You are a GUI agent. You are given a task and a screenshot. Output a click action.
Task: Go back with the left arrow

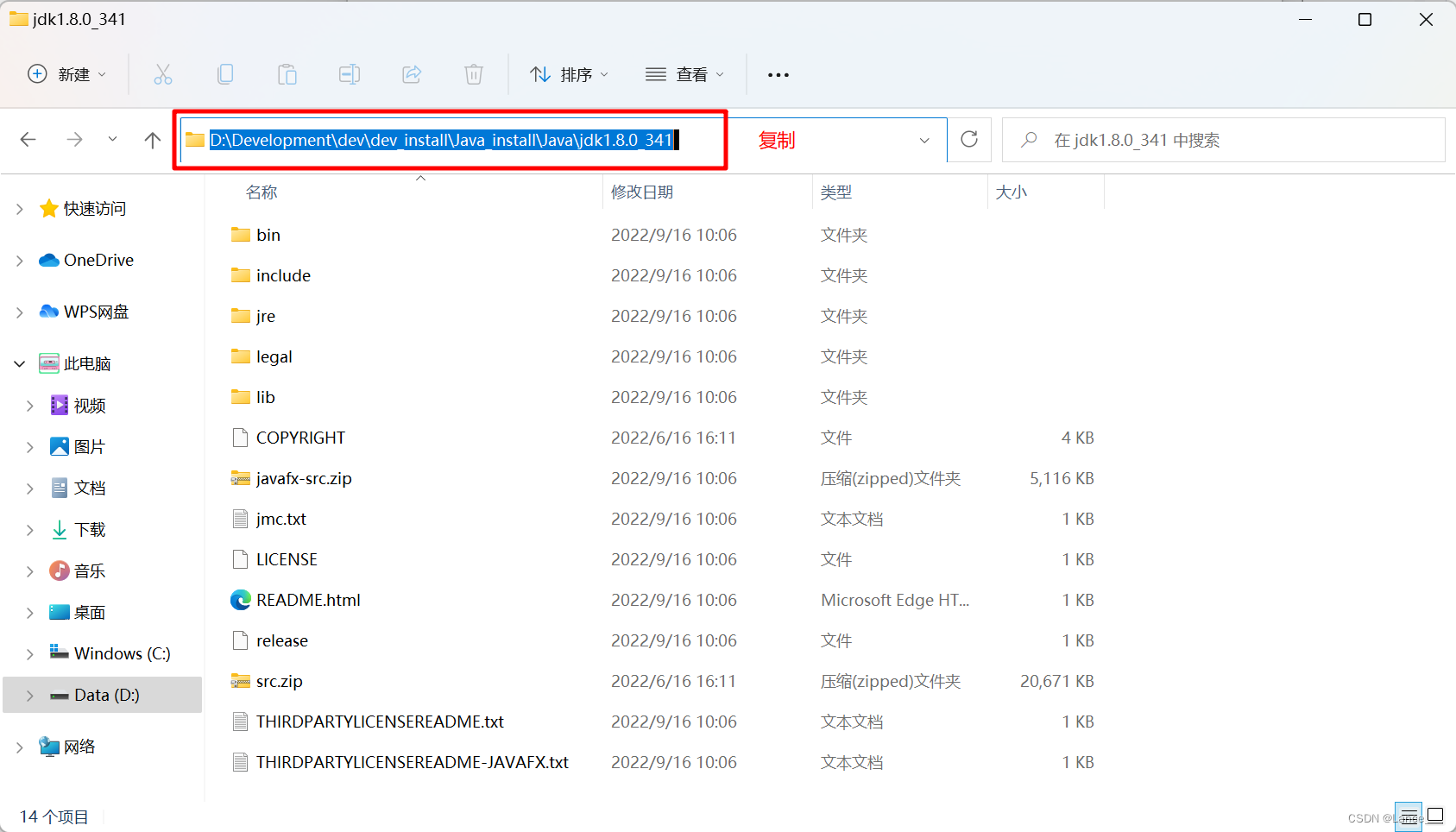click(28, 140)
